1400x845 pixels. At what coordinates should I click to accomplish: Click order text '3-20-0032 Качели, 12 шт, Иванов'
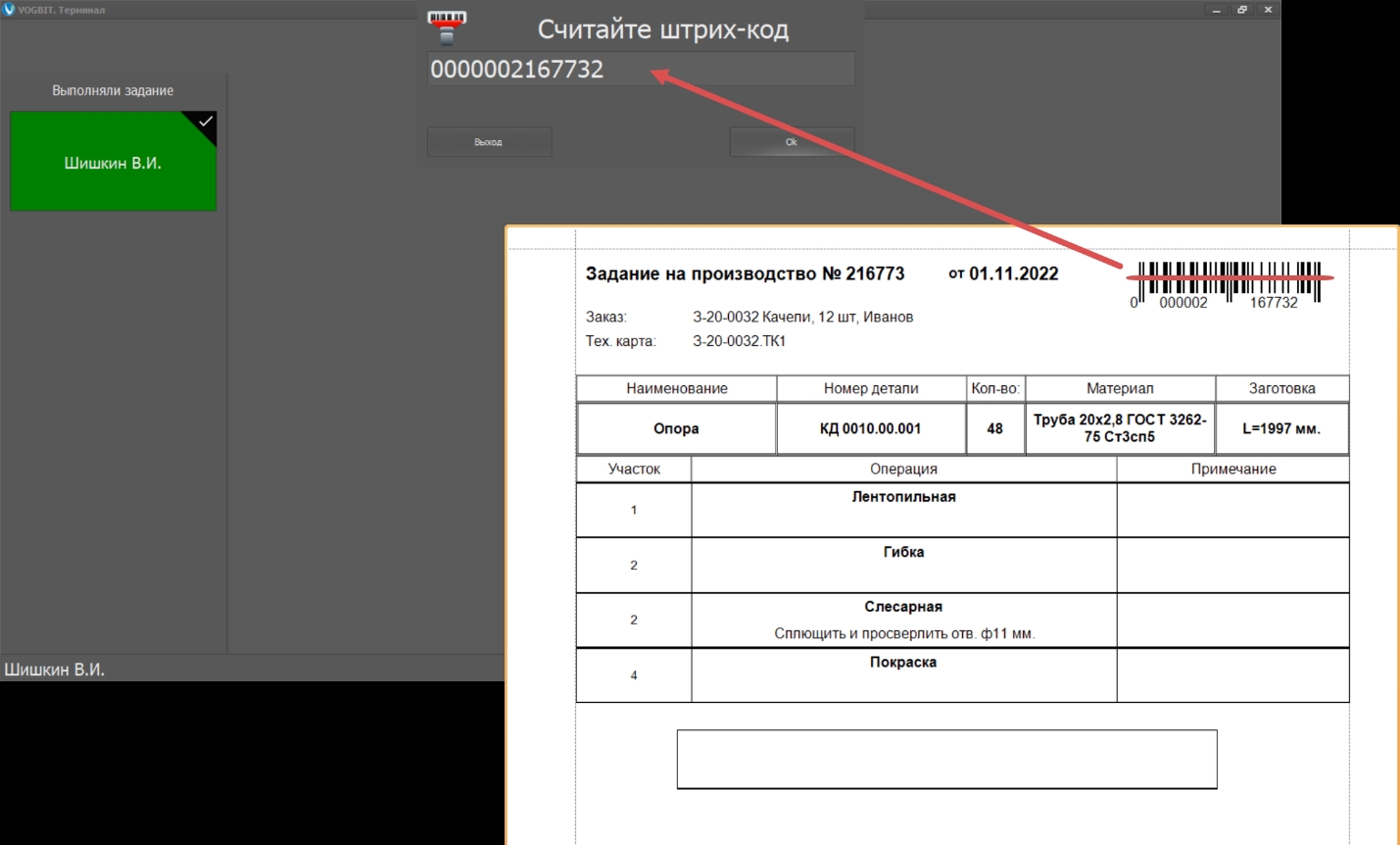pyautogui.click(x=803, y=317)
